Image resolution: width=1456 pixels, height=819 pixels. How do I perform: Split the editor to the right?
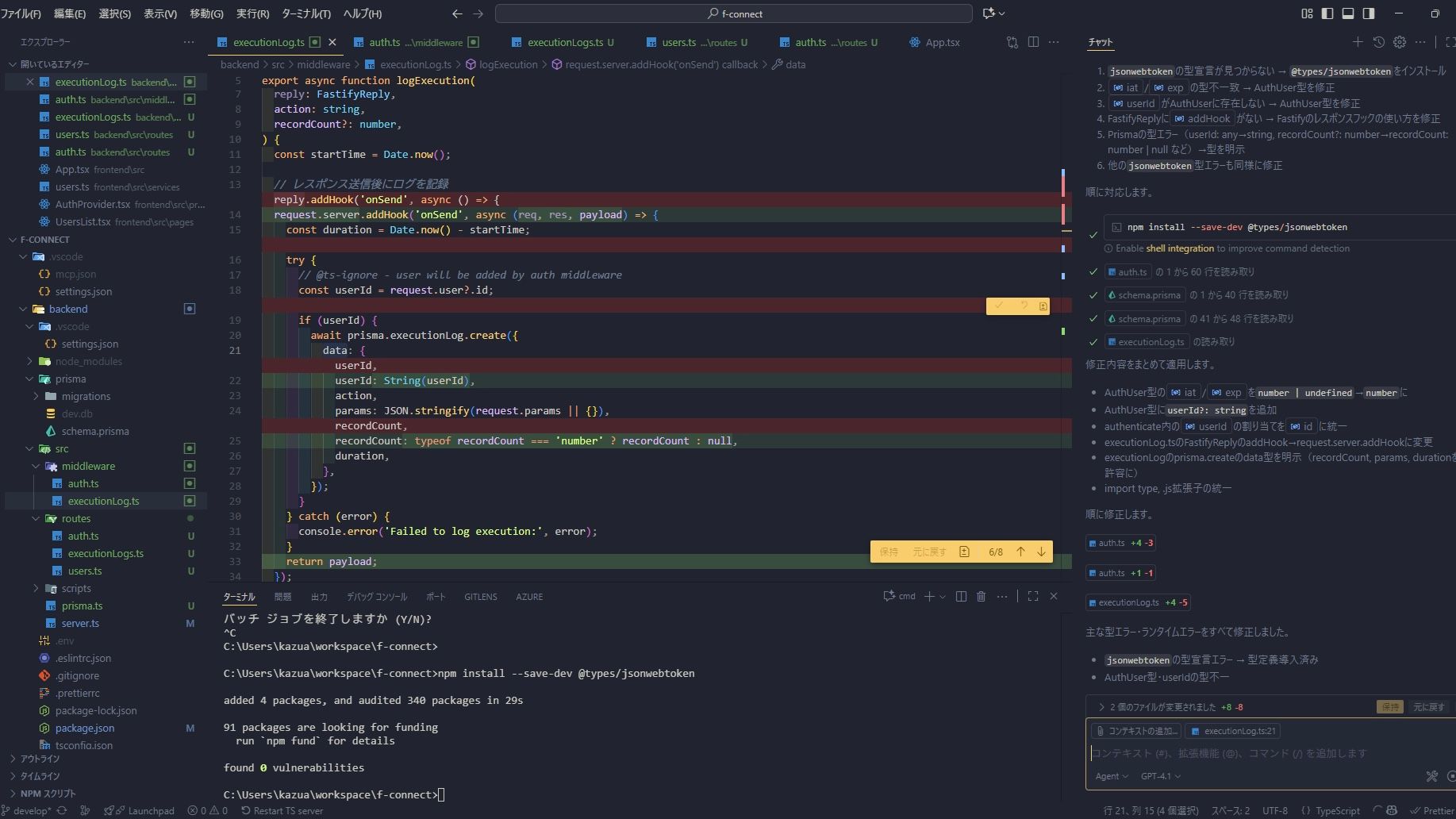(x=1033, y=42)
